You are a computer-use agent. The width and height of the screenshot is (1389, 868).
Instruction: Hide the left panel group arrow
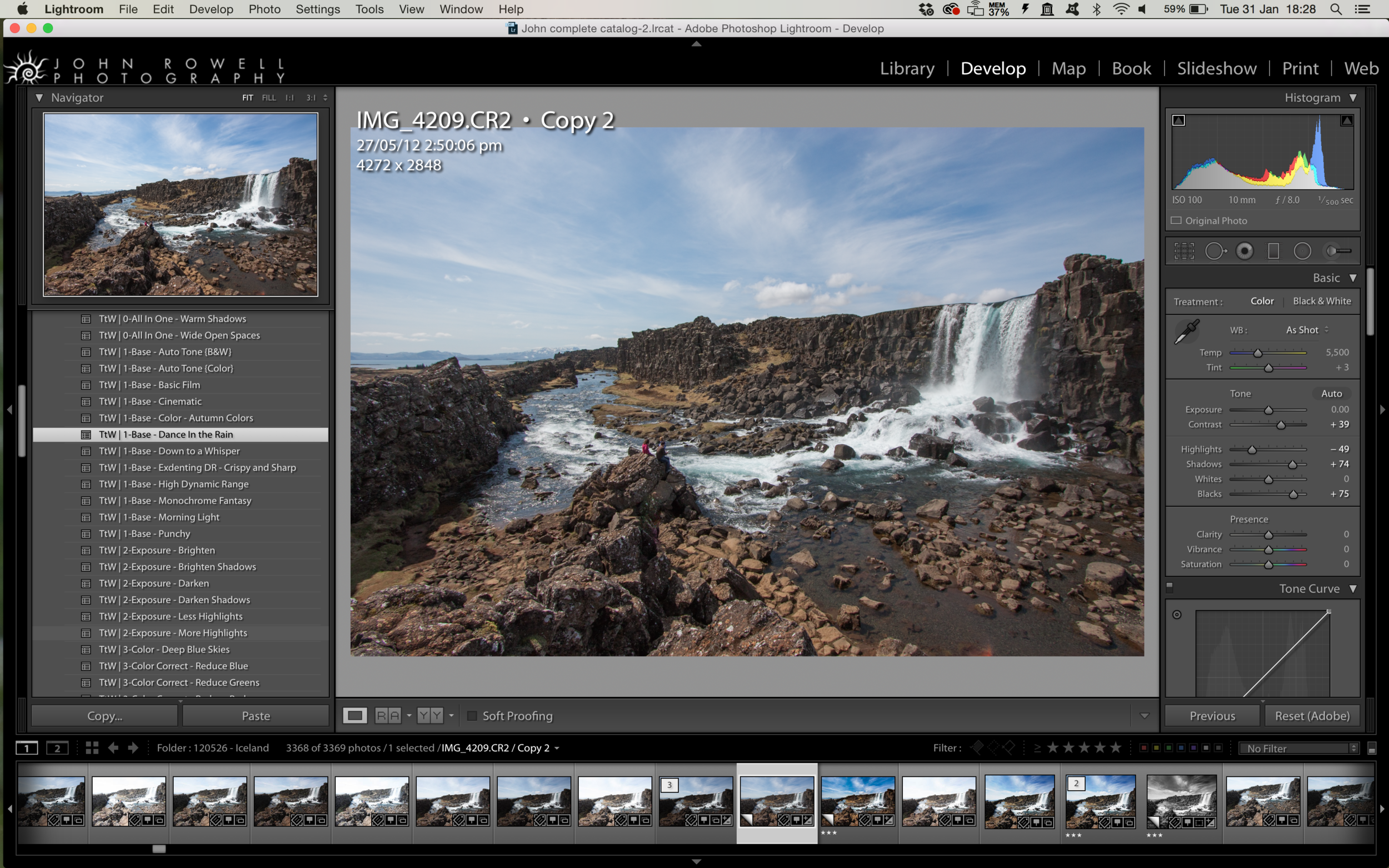(9, 409)
